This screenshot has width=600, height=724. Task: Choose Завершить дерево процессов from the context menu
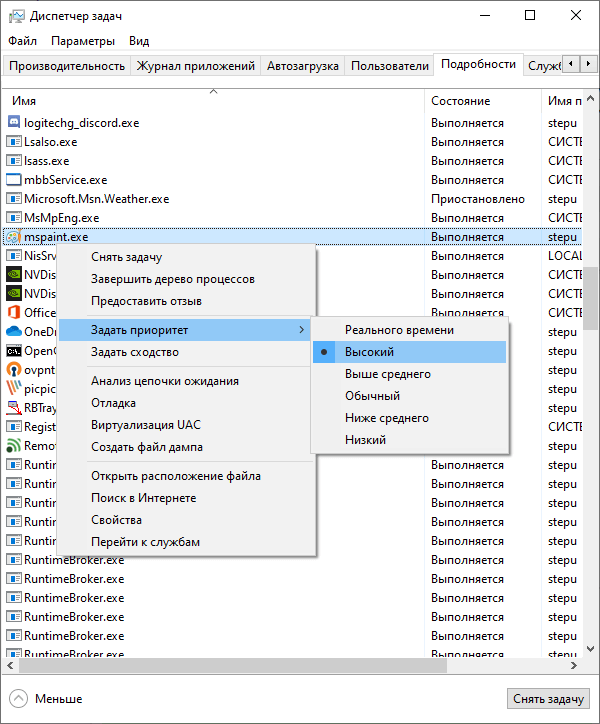(x=173, y=279)
